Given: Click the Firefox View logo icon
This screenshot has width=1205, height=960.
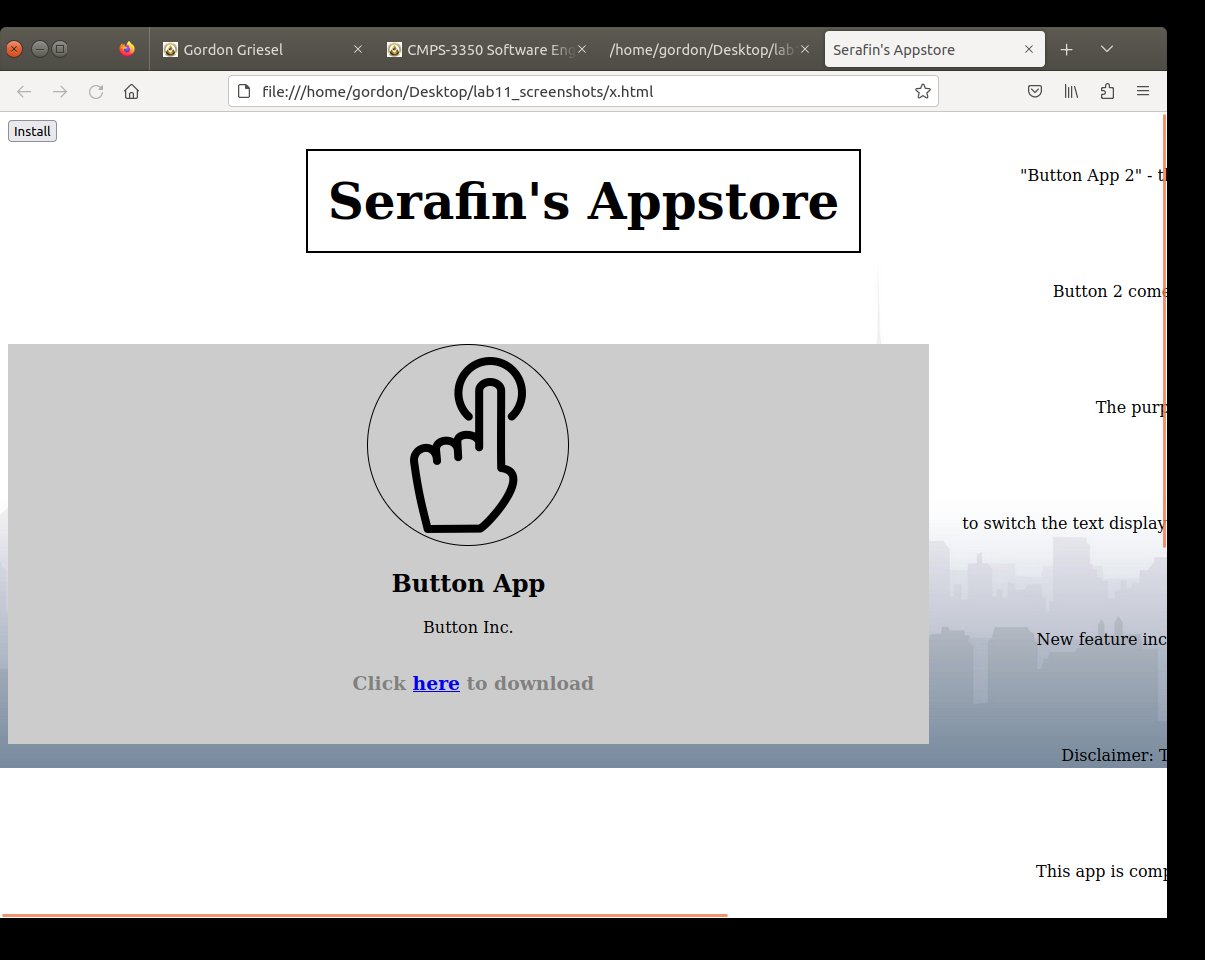Looking at the screenshot, I should point(127,49).
